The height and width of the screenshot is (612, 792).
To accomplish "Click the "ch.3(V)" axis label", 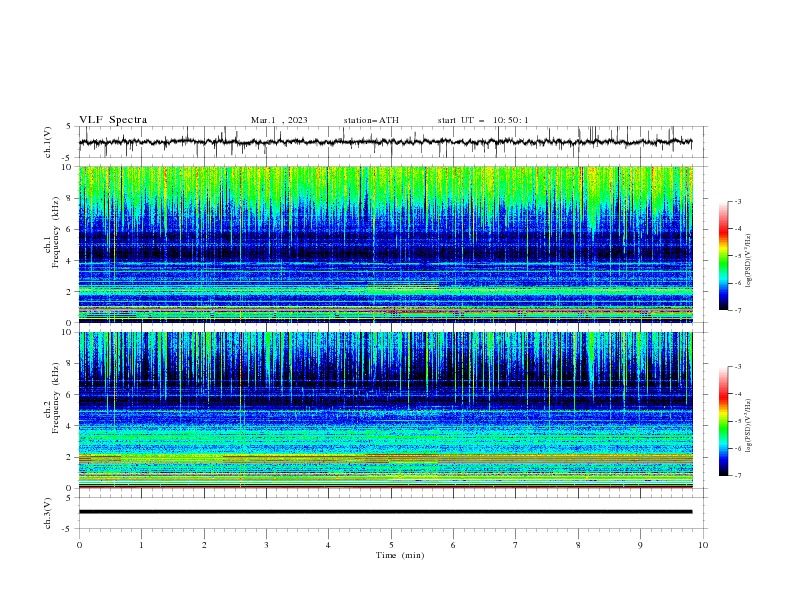I will 48,513.
